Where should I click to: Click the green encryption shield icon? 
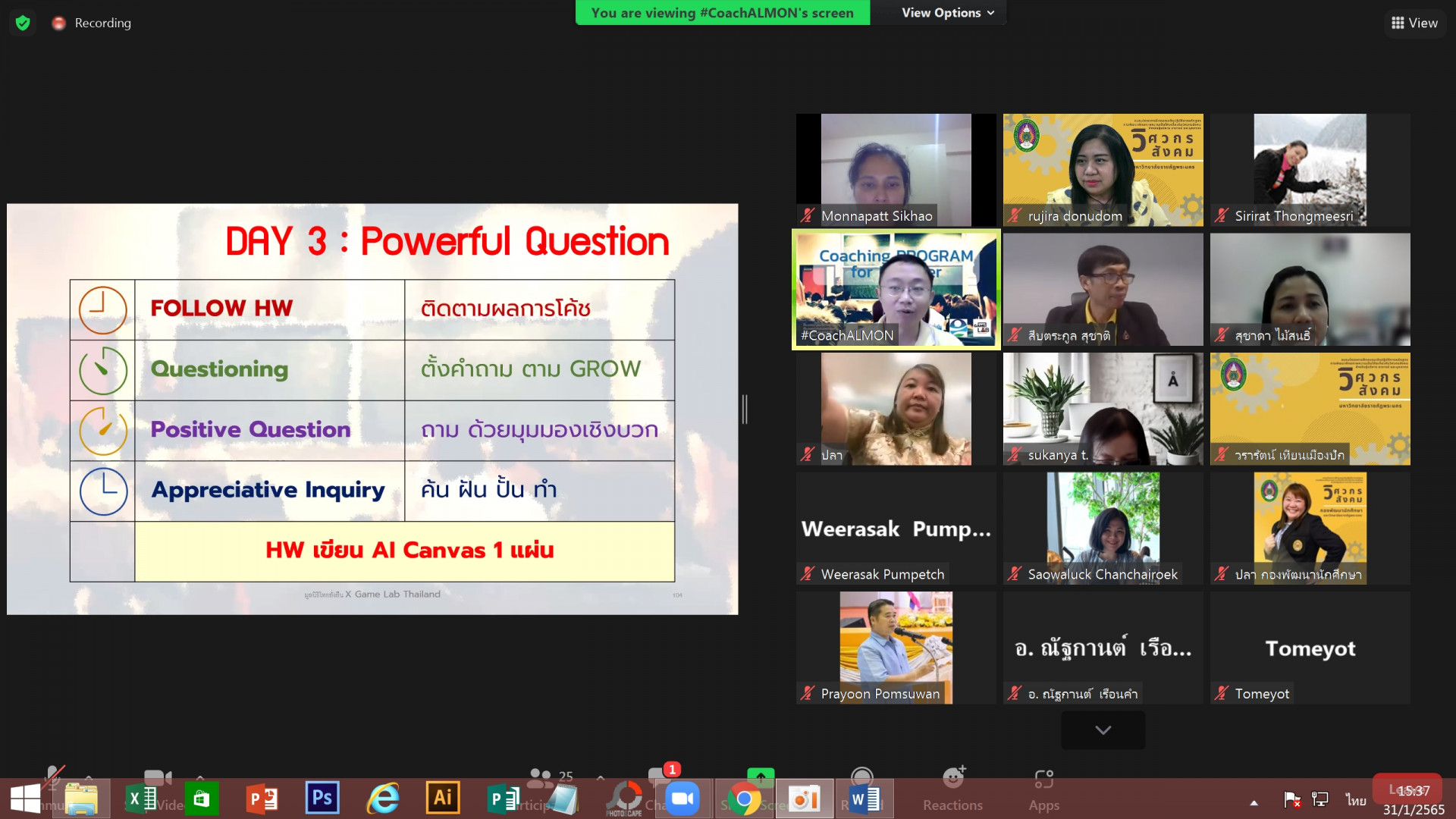point(23,23)
